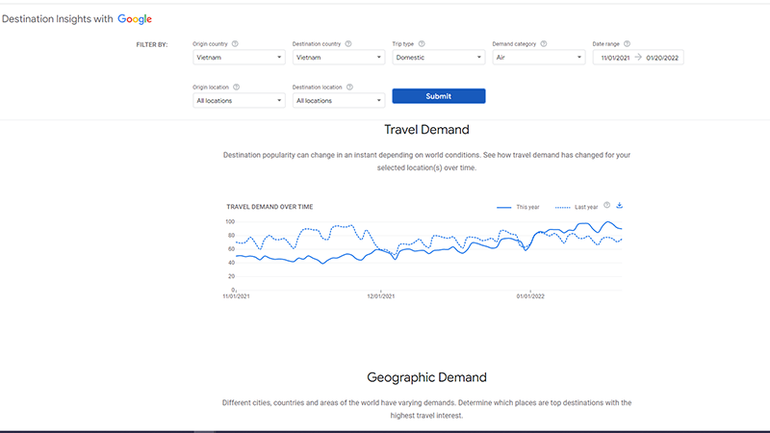Click help icon beside Destination country
This screenshot has height=433, width=770.
coord(348,44)
